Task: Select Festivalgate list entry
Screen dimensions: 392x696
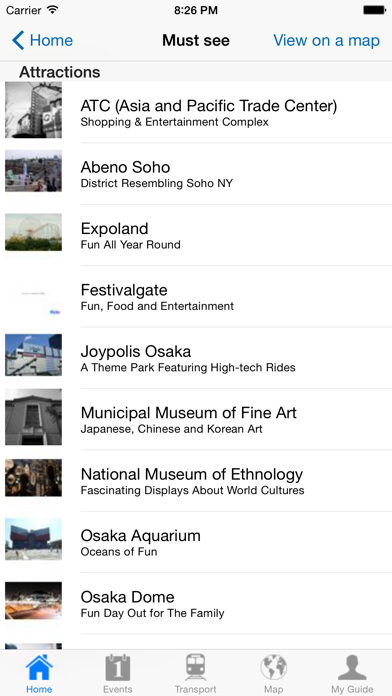Action: coord(196,297)
